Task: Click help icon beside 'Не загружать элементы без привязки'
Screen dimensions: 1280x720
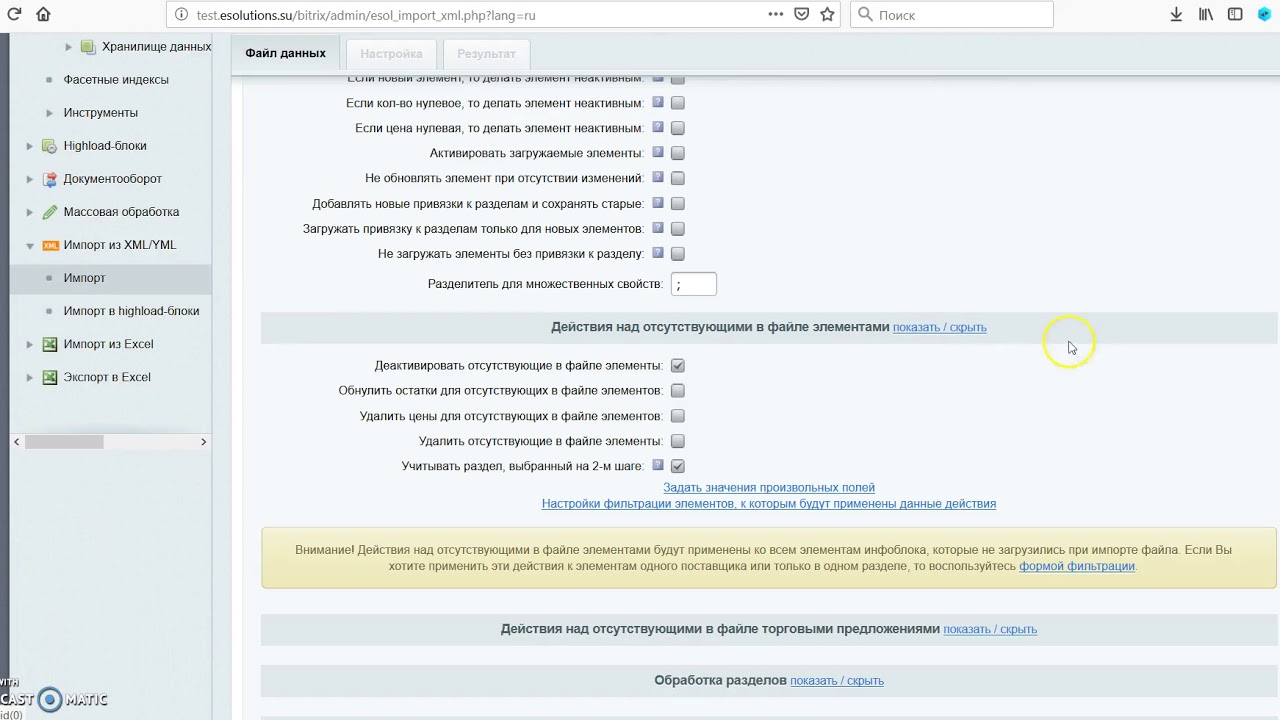Action: click(658, 252)
